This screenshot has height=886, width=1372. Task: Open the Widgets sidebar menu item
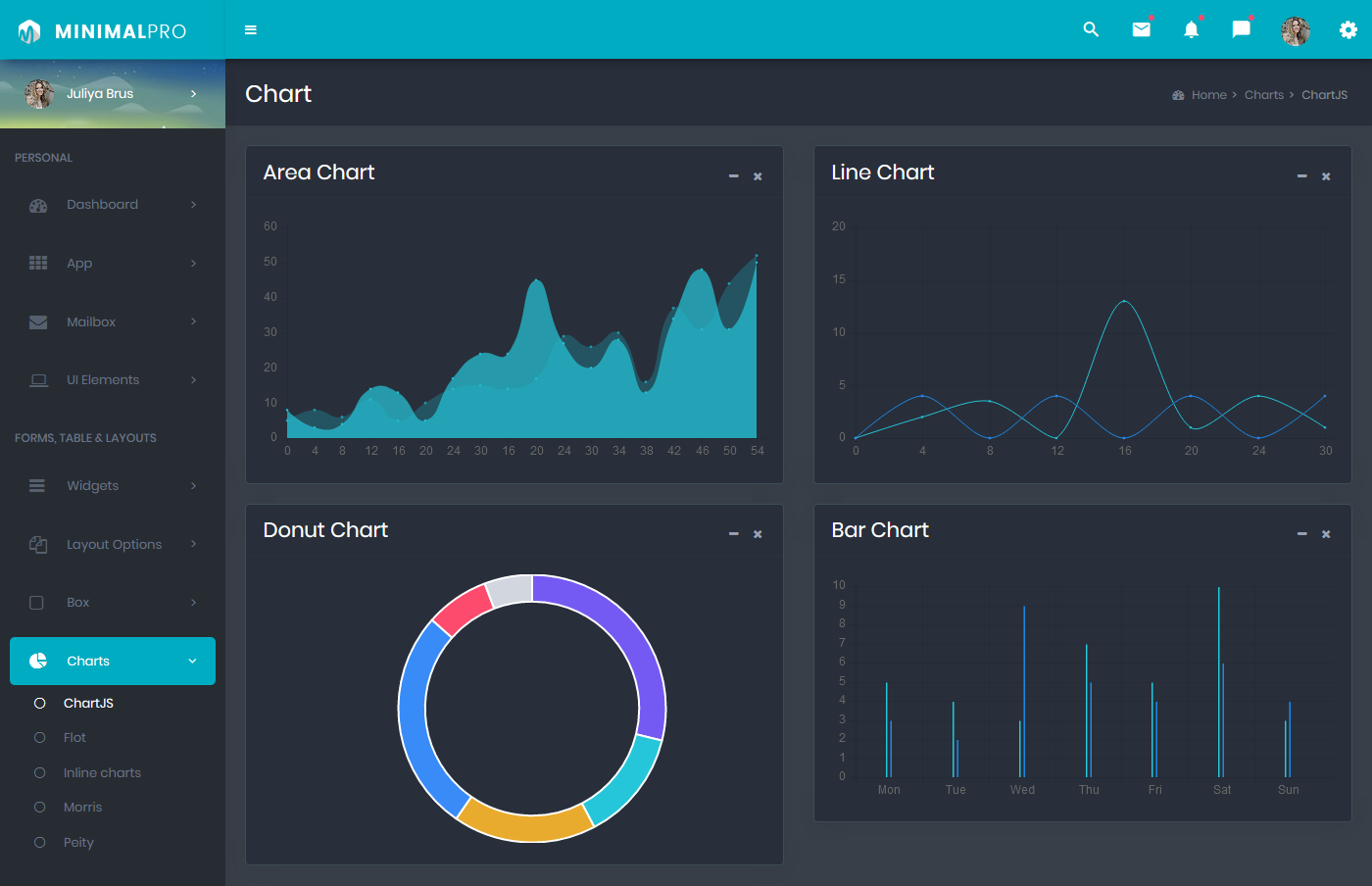tap(113, 485)
